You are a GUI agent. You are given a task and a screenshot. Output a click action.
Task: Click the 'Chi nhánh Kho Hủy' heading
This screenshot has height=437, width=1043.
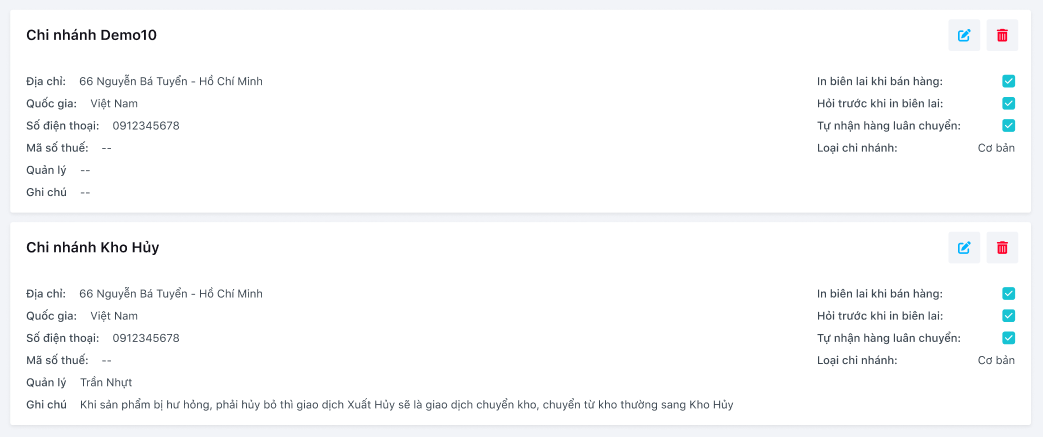pyautogui.click(x=92, y=248)
